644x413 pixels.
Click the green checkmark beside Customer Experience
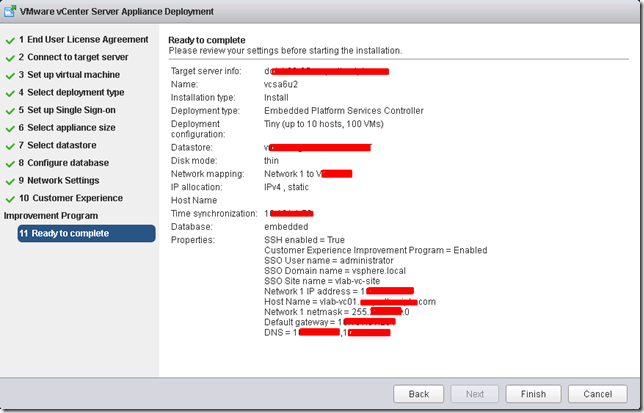click(10, 199)
